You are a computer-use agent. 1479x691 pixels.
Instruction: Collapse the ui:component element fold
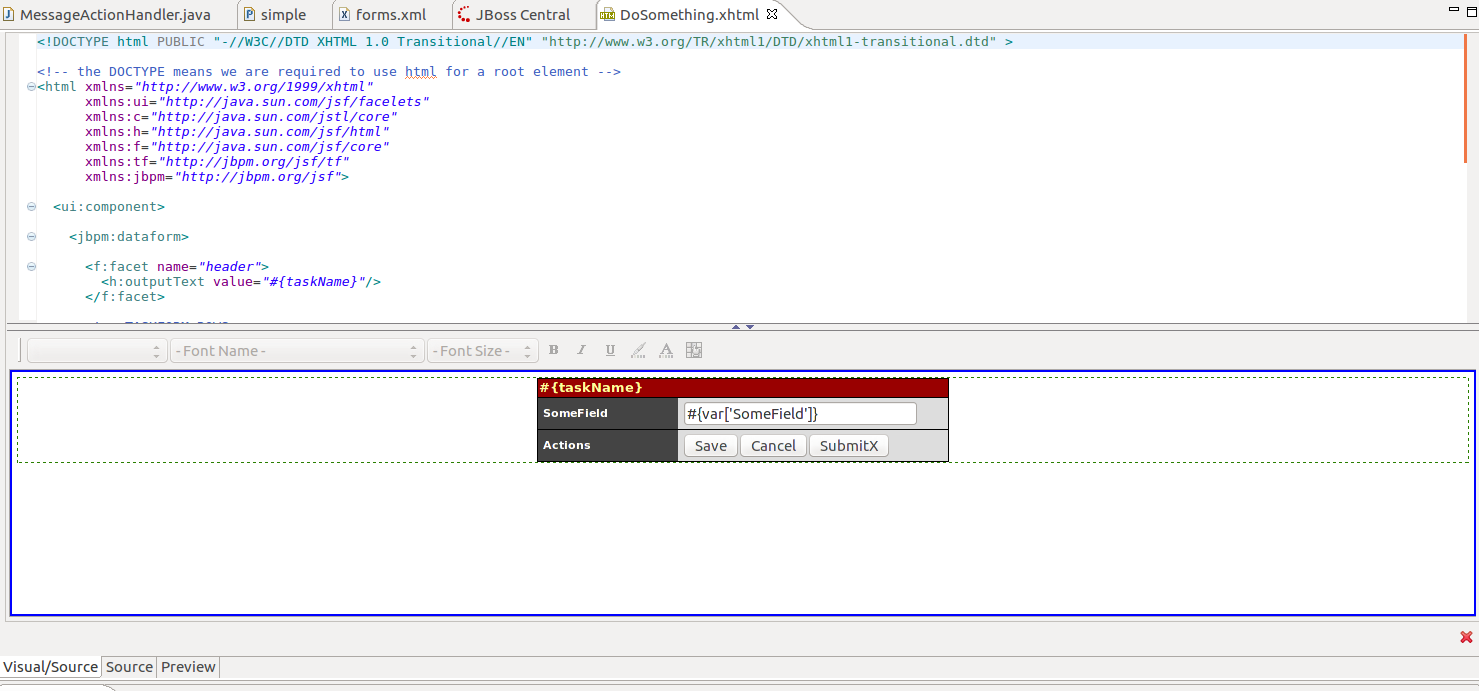[31, 207]
